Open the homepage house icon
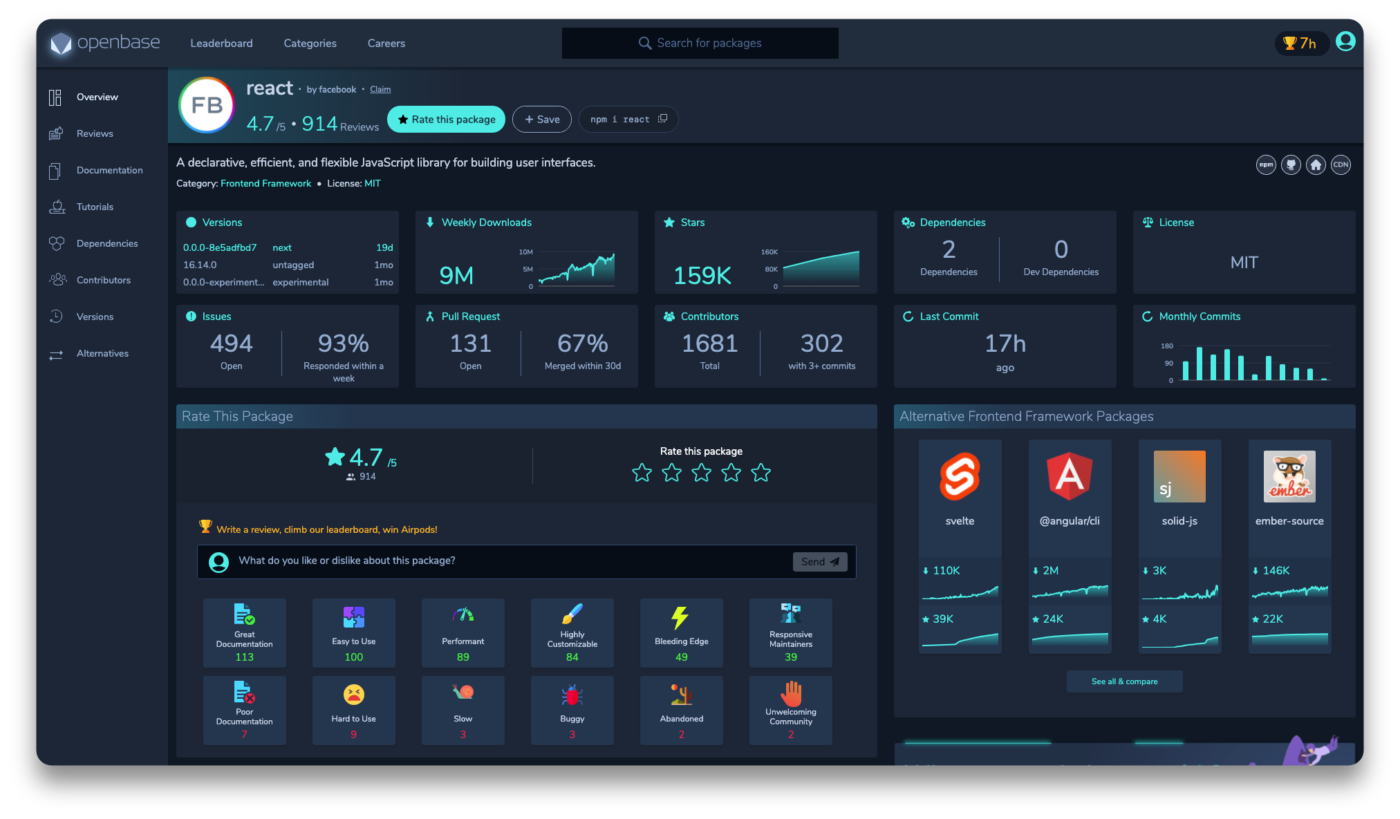Viewport: 1400px width, 819px height. 1316,165
